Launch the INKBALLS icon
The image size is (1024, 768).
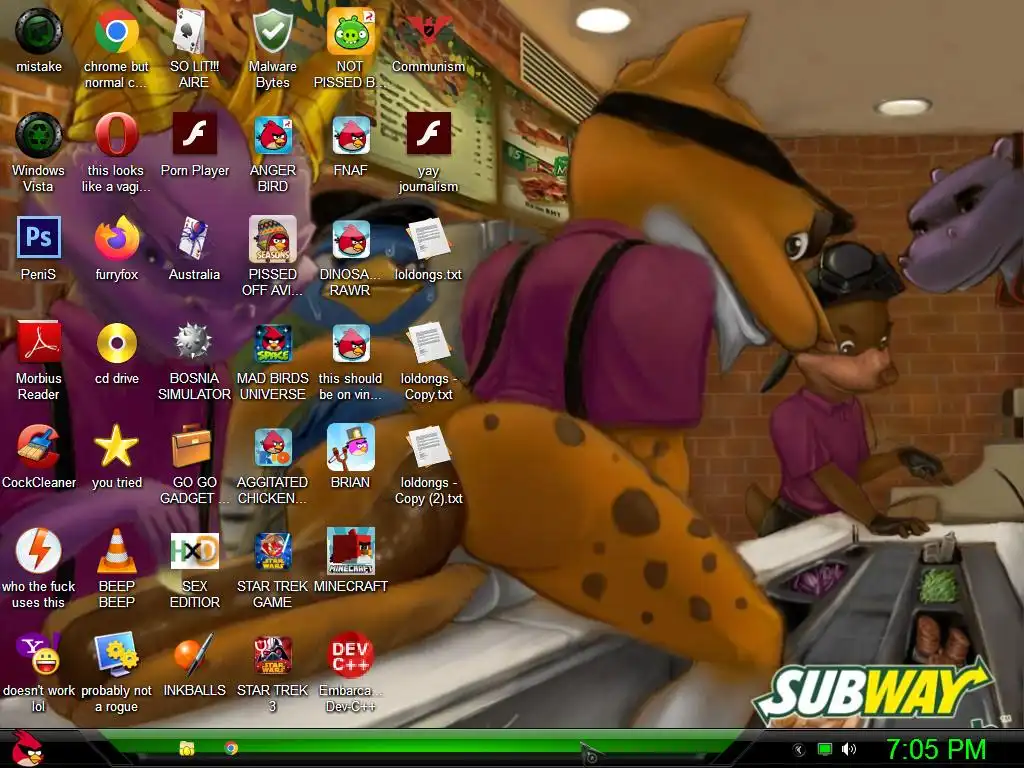click(194, 654)
